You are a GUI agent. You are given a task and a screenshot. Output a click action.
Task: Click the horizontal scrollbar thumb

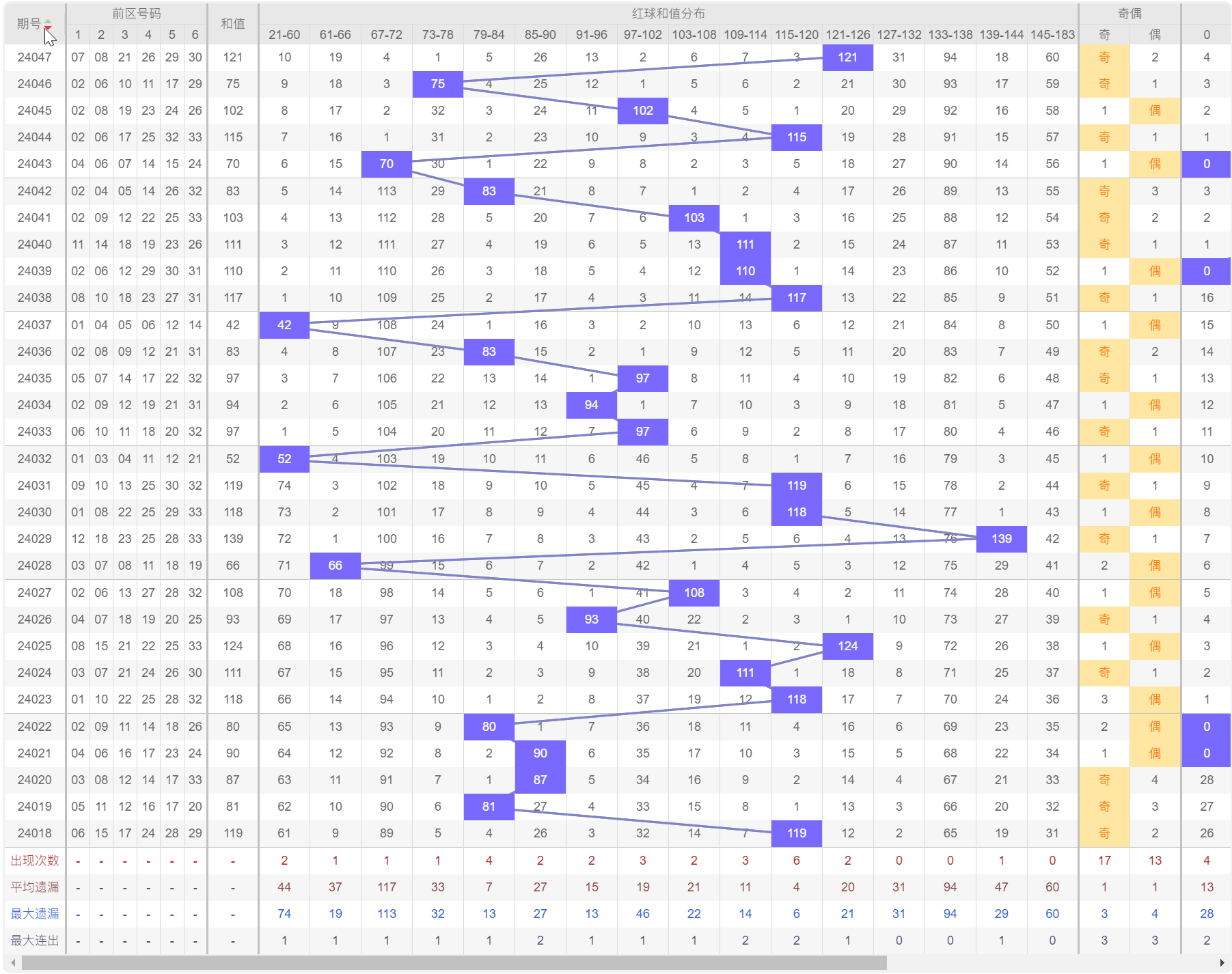tap(454, 962)
